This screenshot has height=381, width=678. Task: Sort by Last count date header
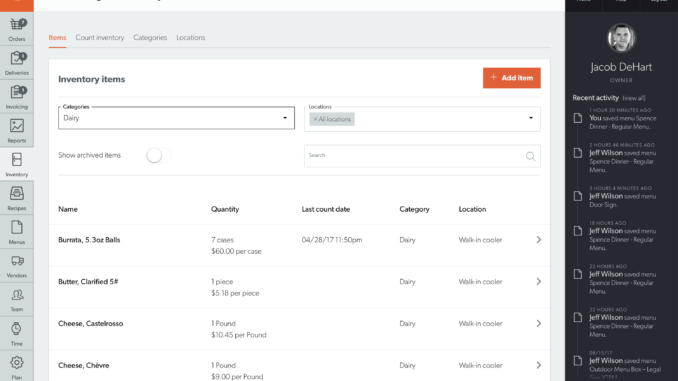[x=326, y=209]
